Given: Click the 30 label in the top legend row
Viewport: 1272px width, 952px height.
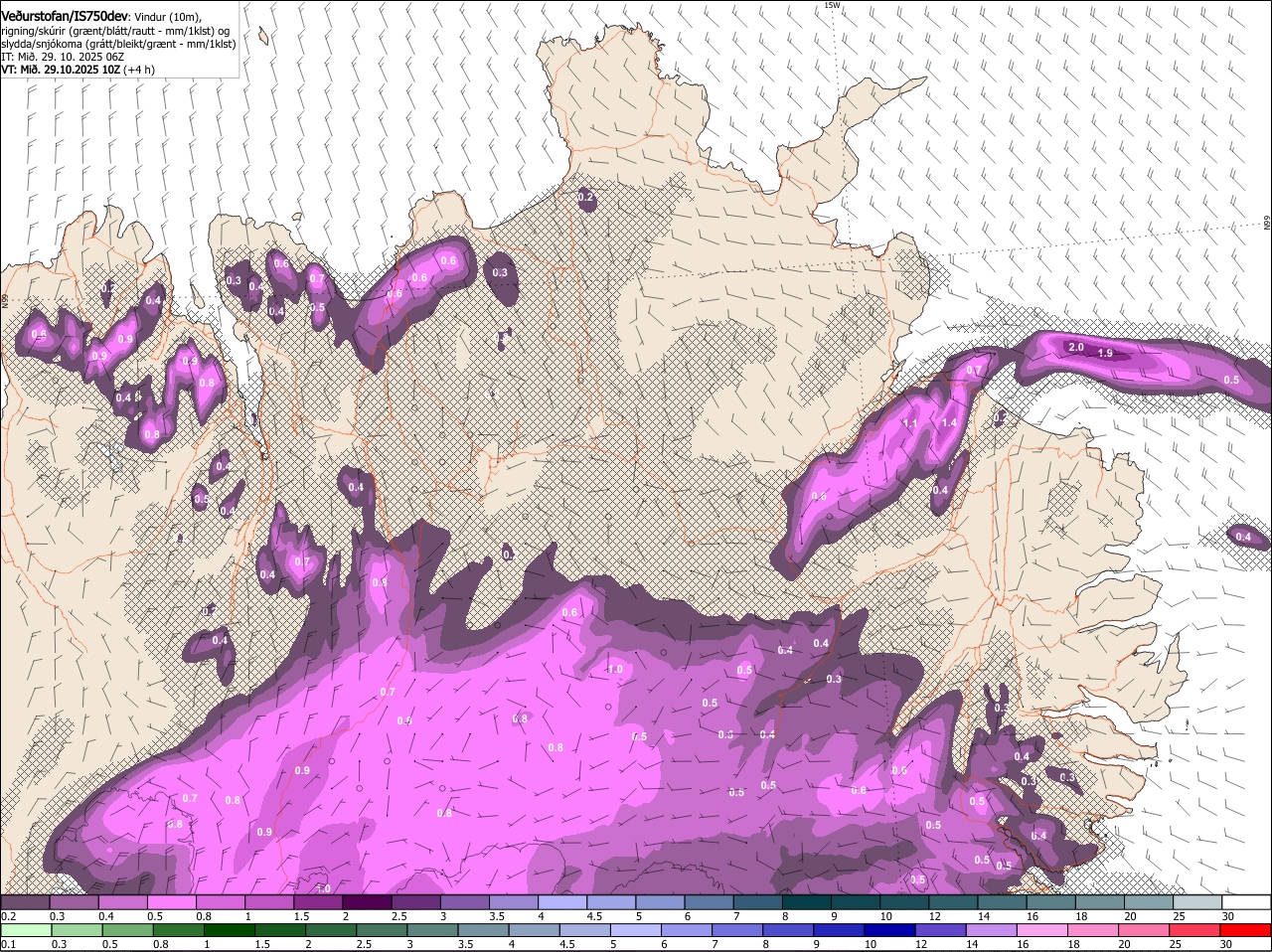Looking at the screenshot, I should pos(1227,916).
